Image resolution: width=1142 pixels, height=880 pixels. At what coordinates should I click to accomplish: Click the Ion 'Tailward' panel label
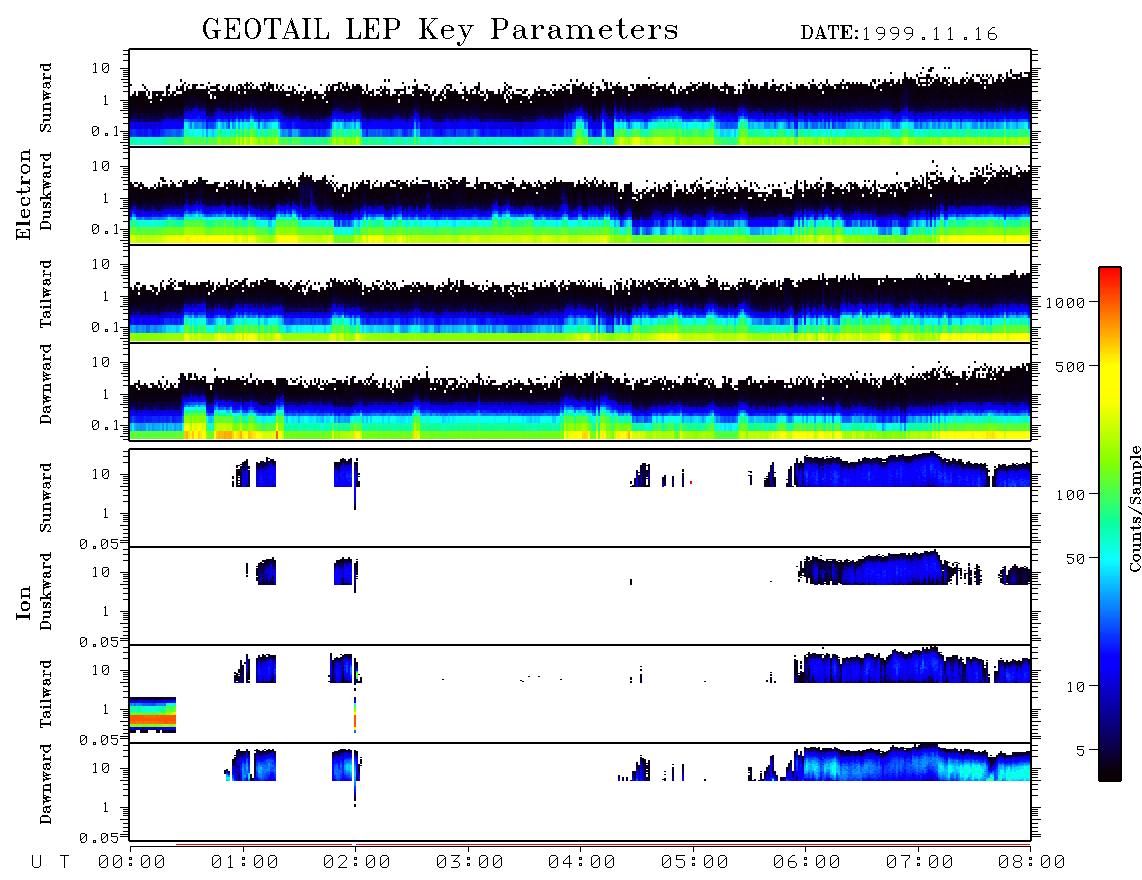pos(45,694)
